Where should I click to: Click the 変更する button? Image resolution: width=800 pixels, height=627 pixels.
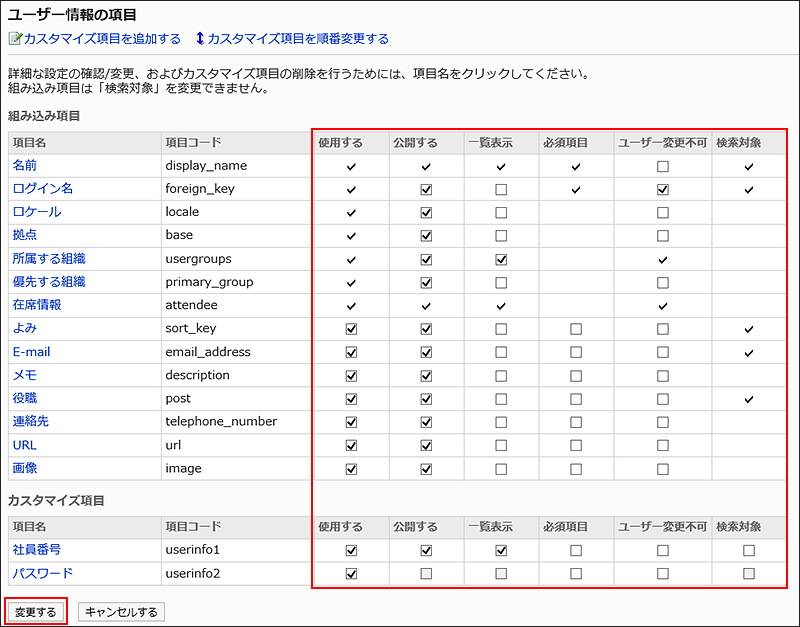point(36,612)
